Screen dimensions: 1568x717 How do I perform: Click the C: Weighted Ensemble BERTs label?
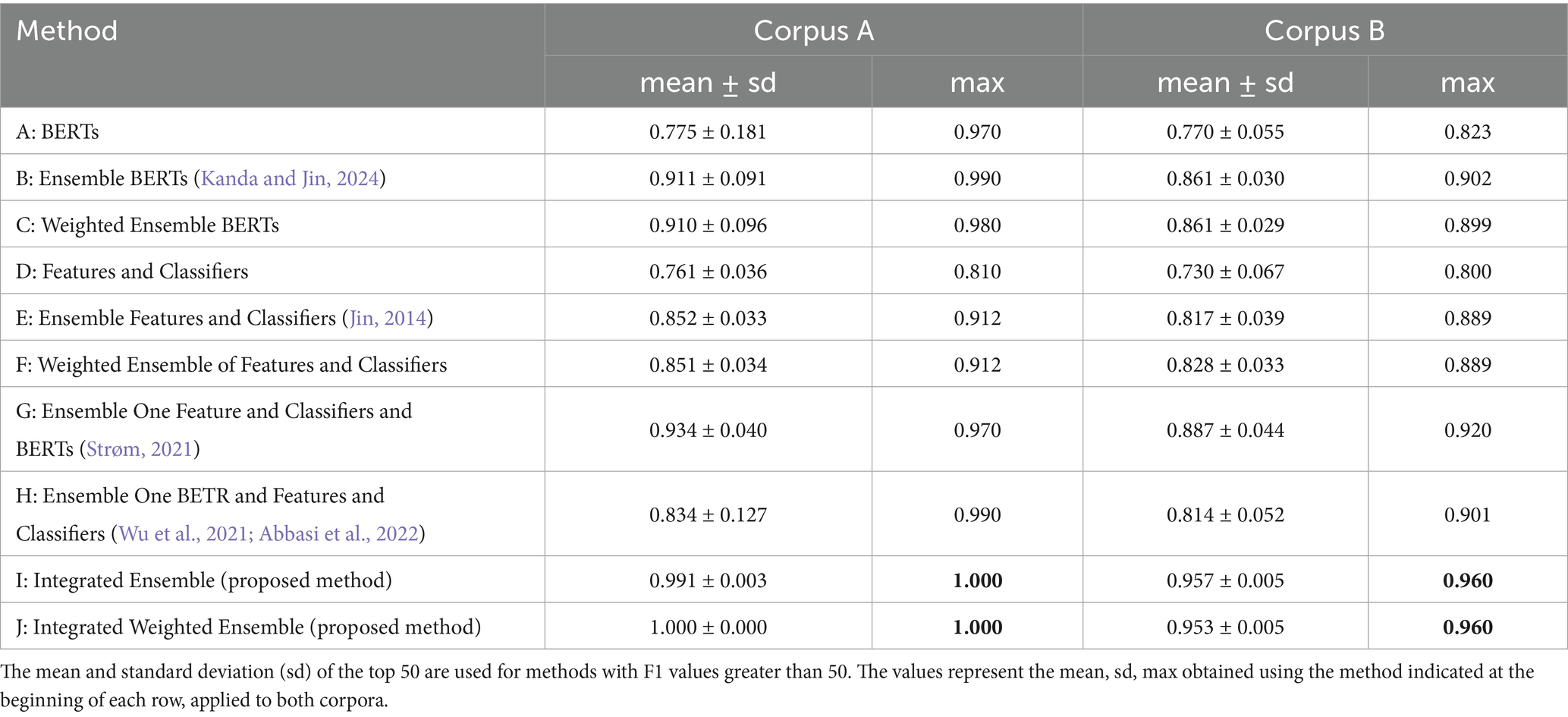pyautogui.click(x=148, y=225)
